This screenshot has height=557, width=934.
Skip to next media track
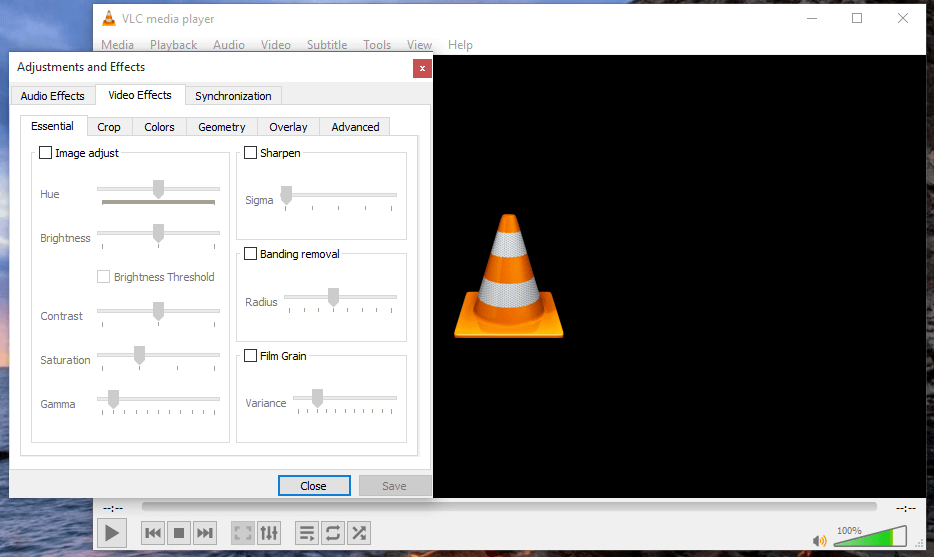[204, 533]
